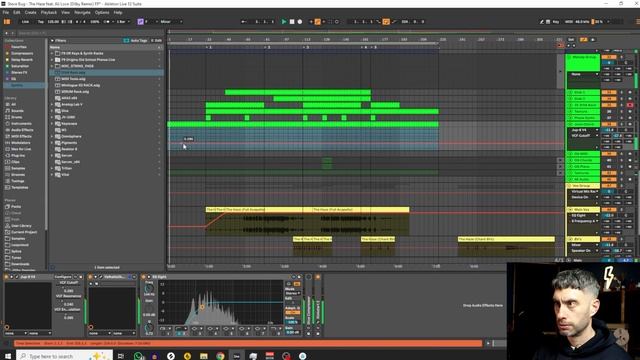This screenshot has width=640, height=360.
Task: Select the Compressors collection
Action: click(x=22, y=53)
